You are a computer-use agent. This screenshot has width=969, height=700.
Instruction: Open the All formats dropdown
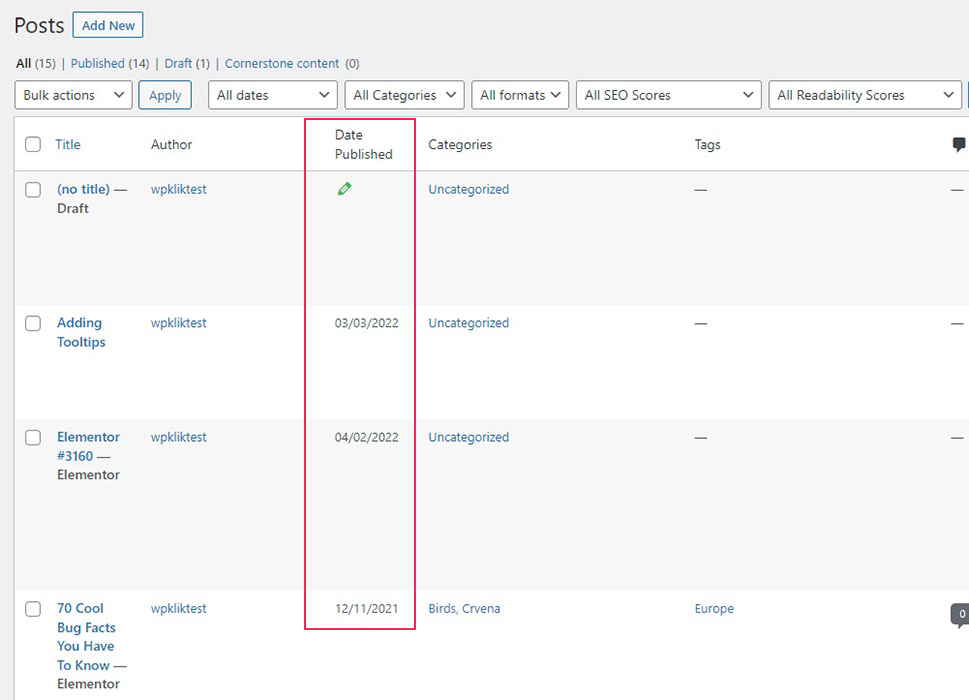pyautogui.click(x=520, y=95)
